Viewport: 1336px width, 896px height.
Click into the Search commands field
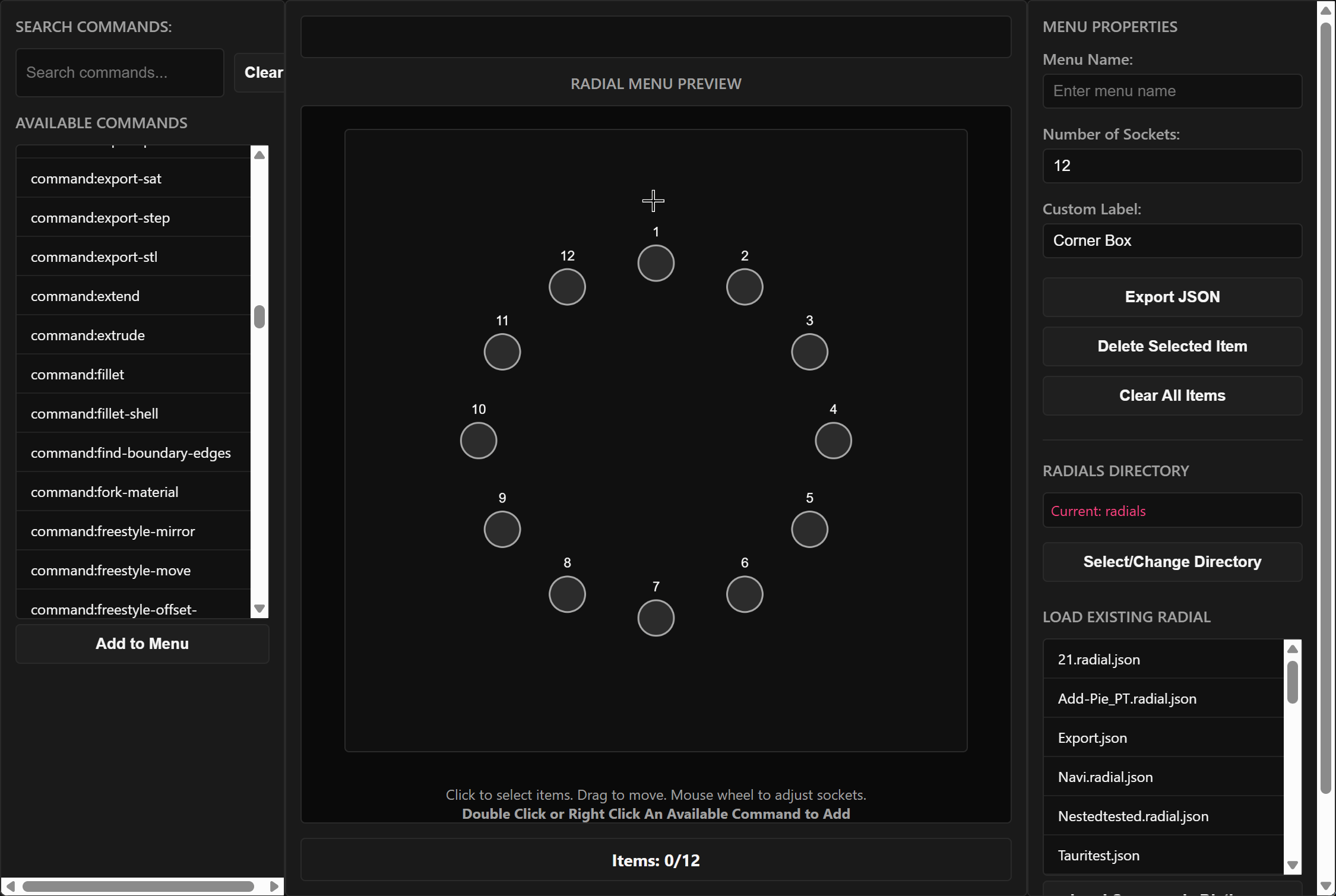click(119, 72)
